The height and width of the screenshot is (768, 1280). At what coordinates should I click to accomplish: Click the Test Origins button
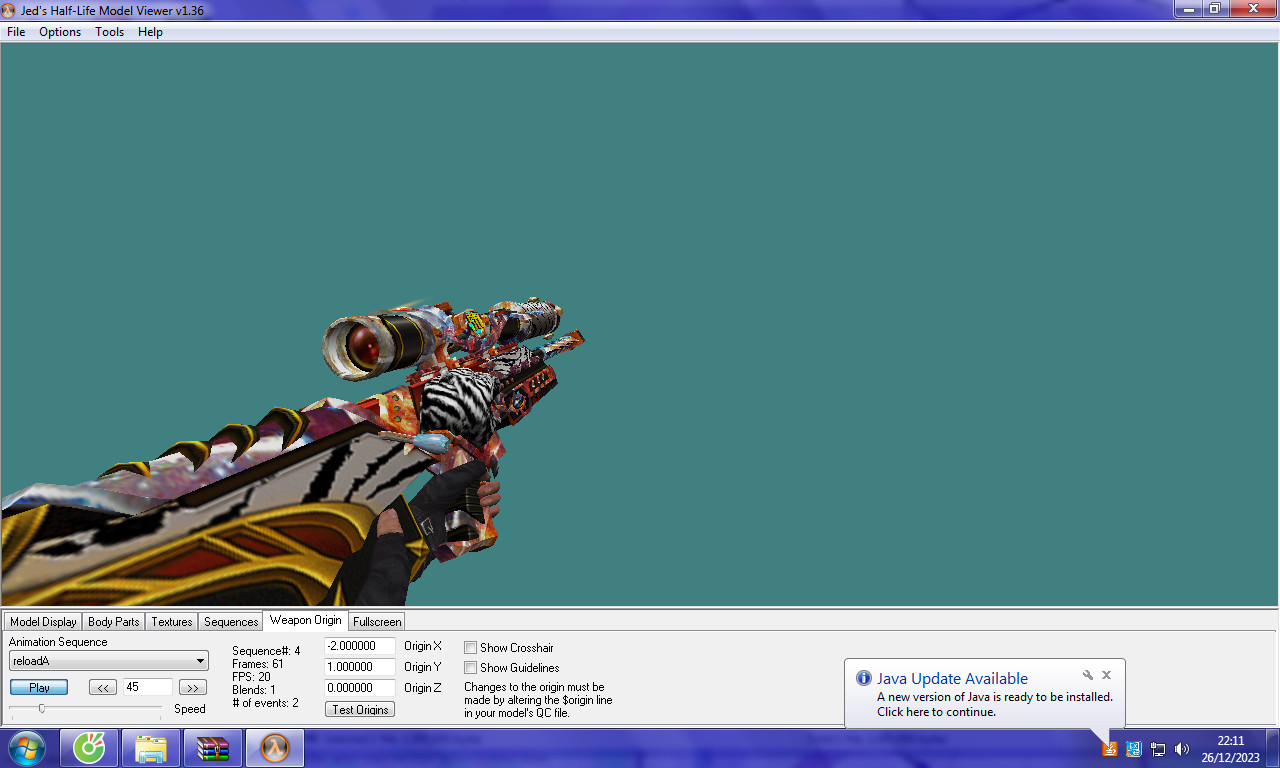(x=360, y=710)
